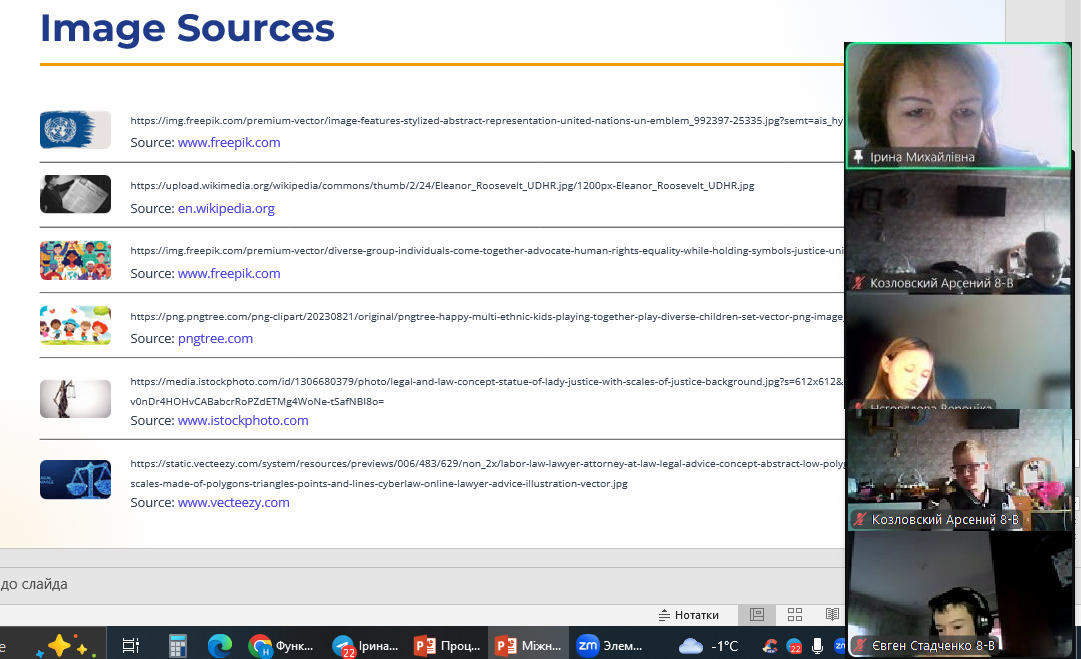Open www.freepik.com link for UN emblem
This screenshot has width=1081, height=659.
pyautogui.click(x=229, y=143)
